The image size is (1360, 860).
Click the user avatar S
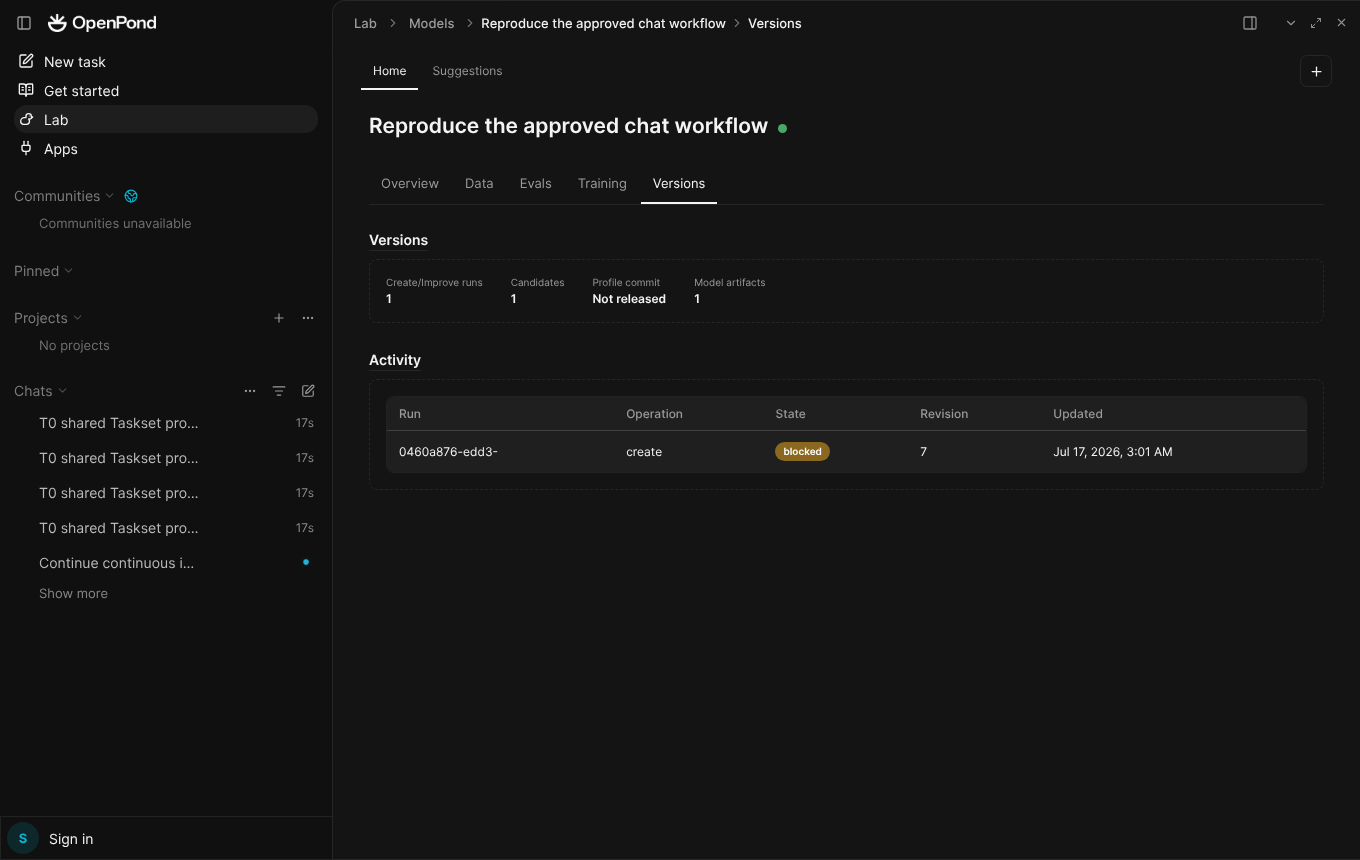[x=23, y=839]
